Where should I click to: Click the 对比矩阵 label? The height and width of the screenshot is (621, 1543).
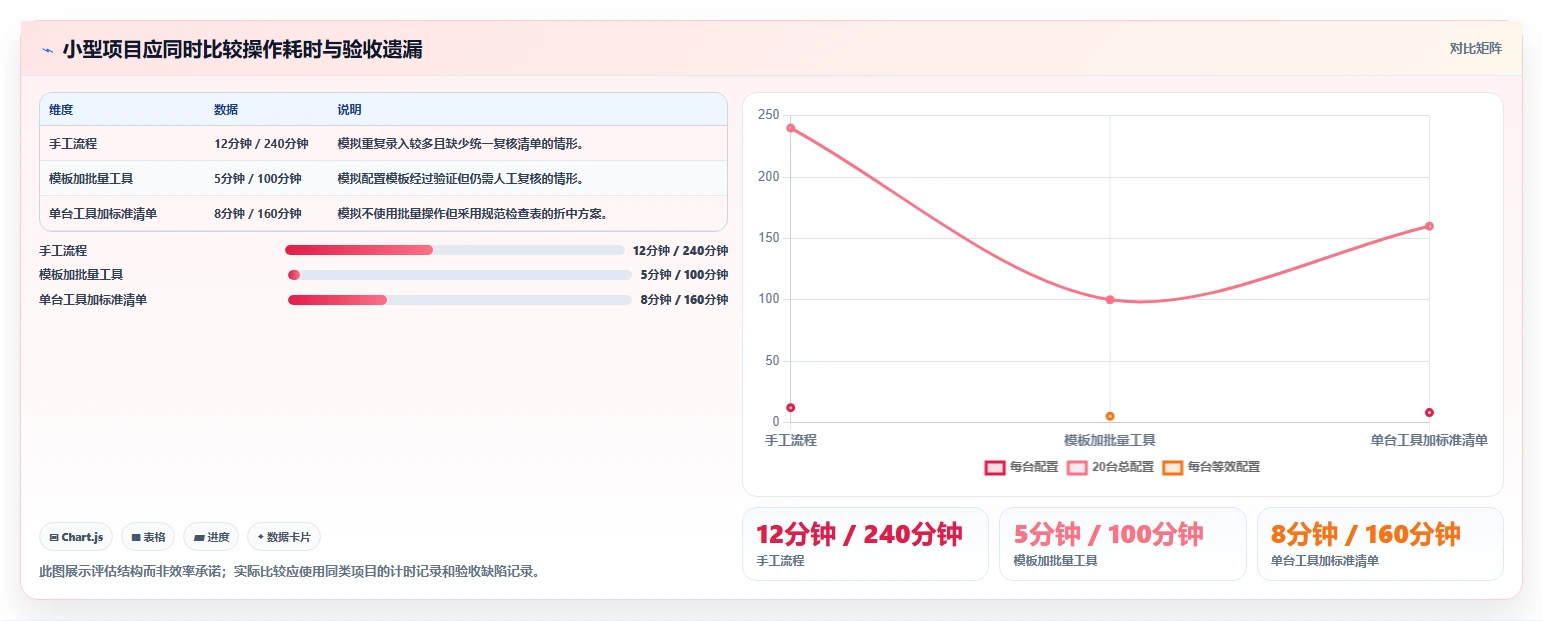(1476, 48)
